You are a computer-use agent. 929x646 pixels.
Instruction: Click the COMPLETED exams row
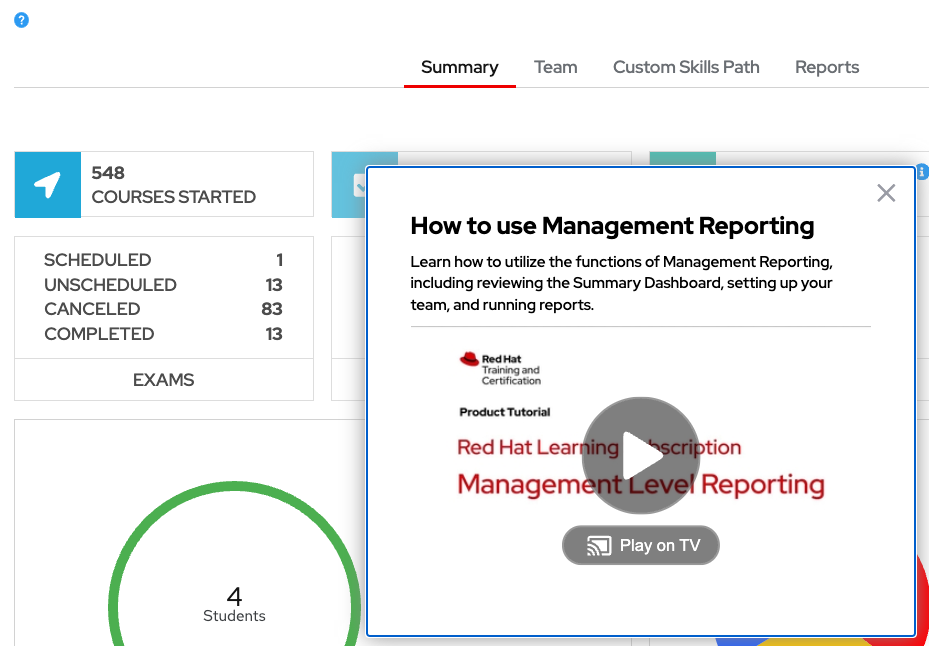point(163,334)
